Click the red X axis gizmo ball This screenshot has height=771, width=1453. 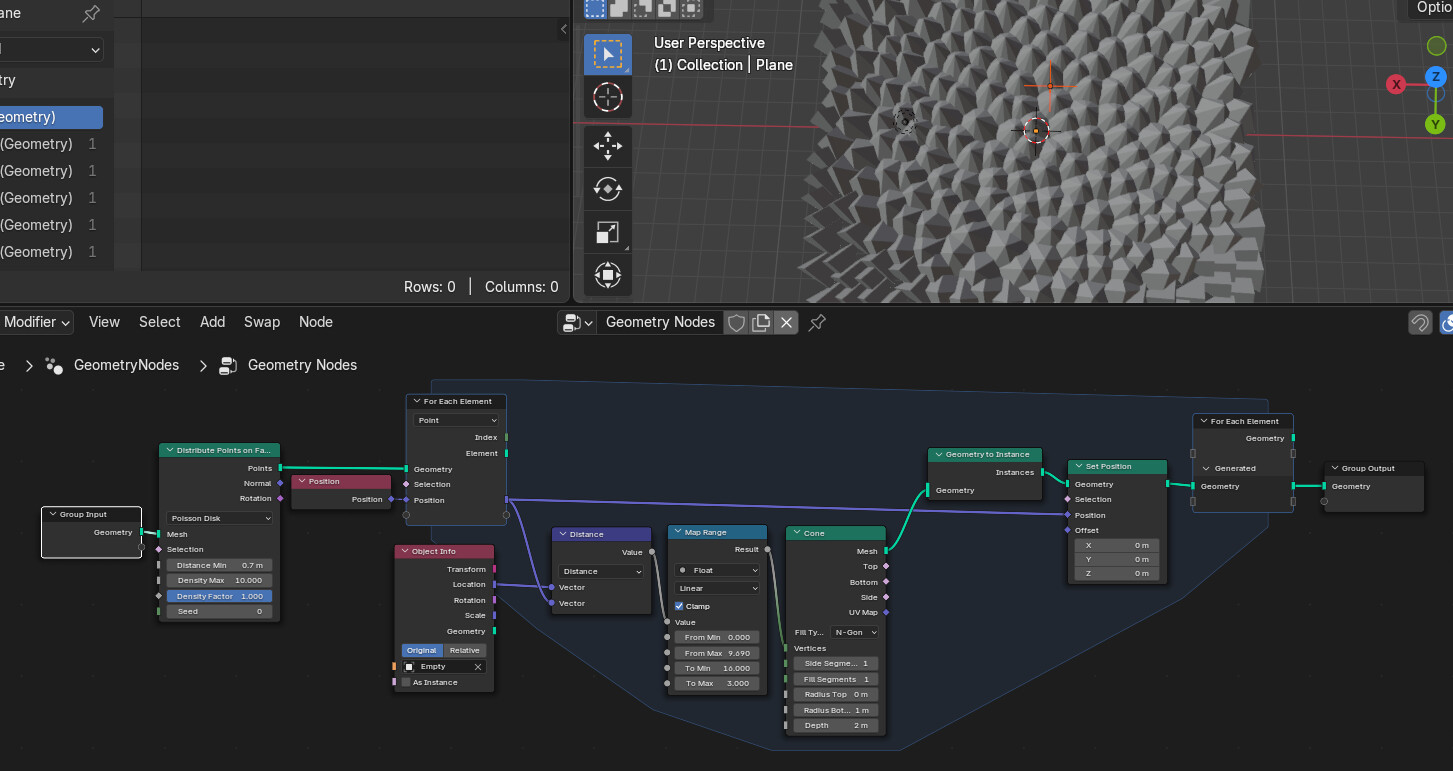[1396, 84]
